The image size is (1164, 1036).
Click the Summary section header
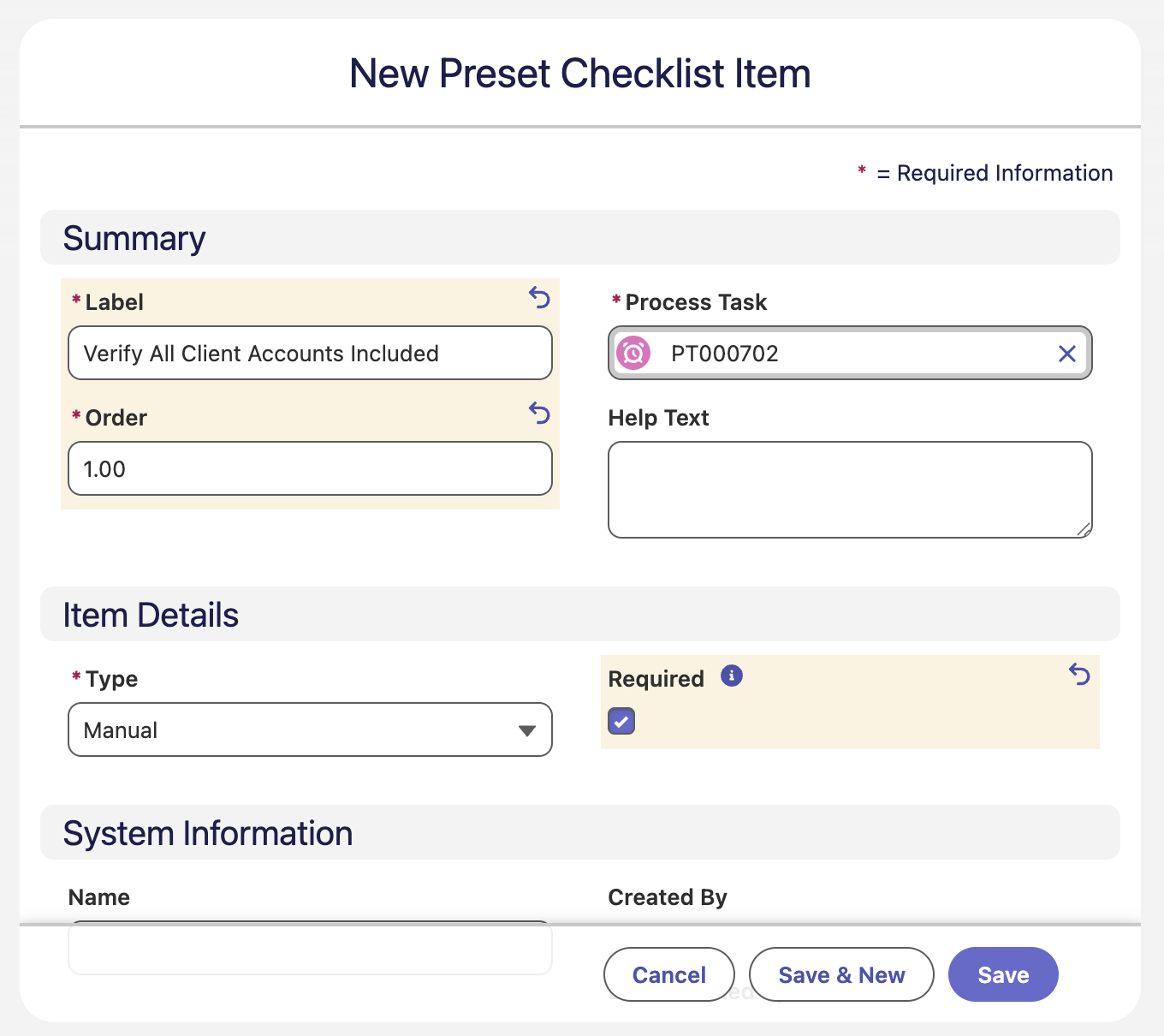[x=580, y=237]
